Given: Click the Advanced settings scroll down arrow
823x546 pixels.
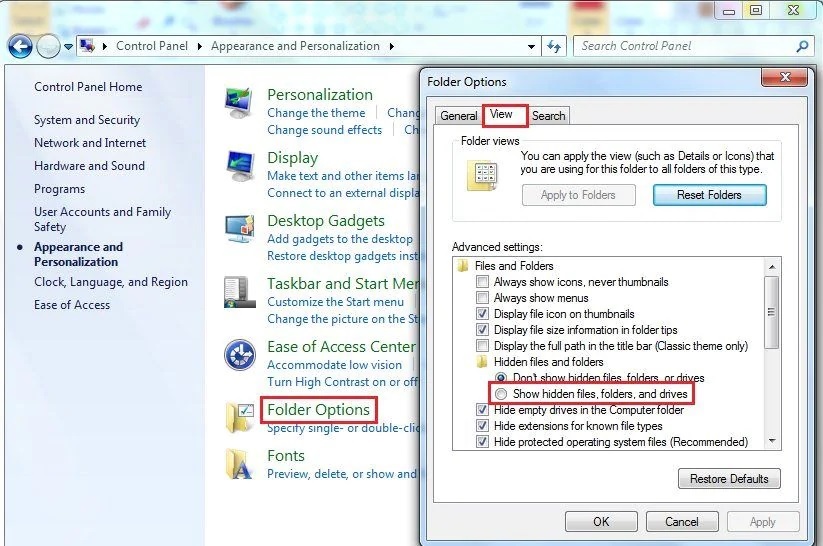Looking at the screenshot, I should point(772,441).
